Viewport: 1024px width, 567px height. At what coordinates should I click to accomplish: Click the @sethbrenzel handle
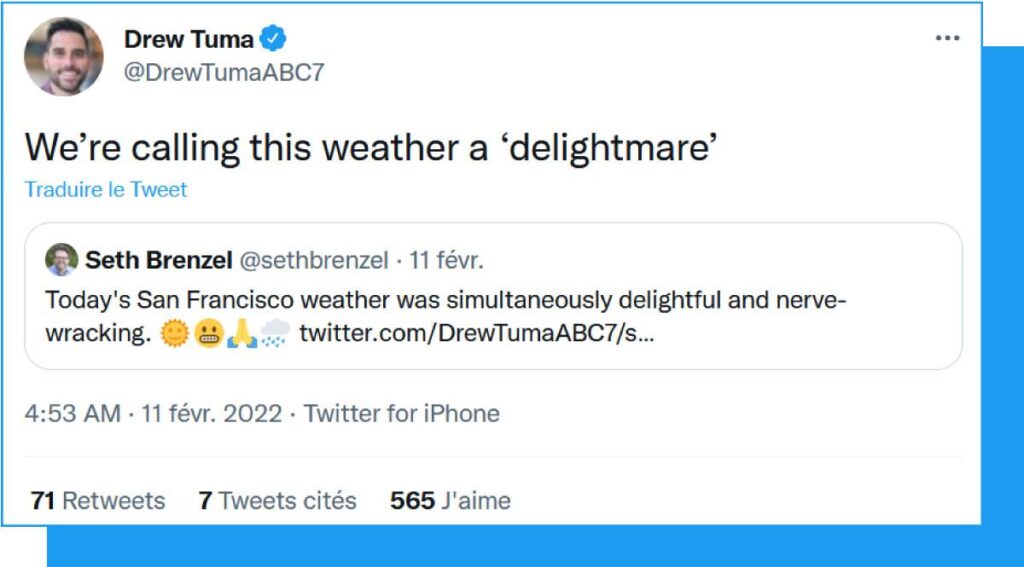[313, 261]
